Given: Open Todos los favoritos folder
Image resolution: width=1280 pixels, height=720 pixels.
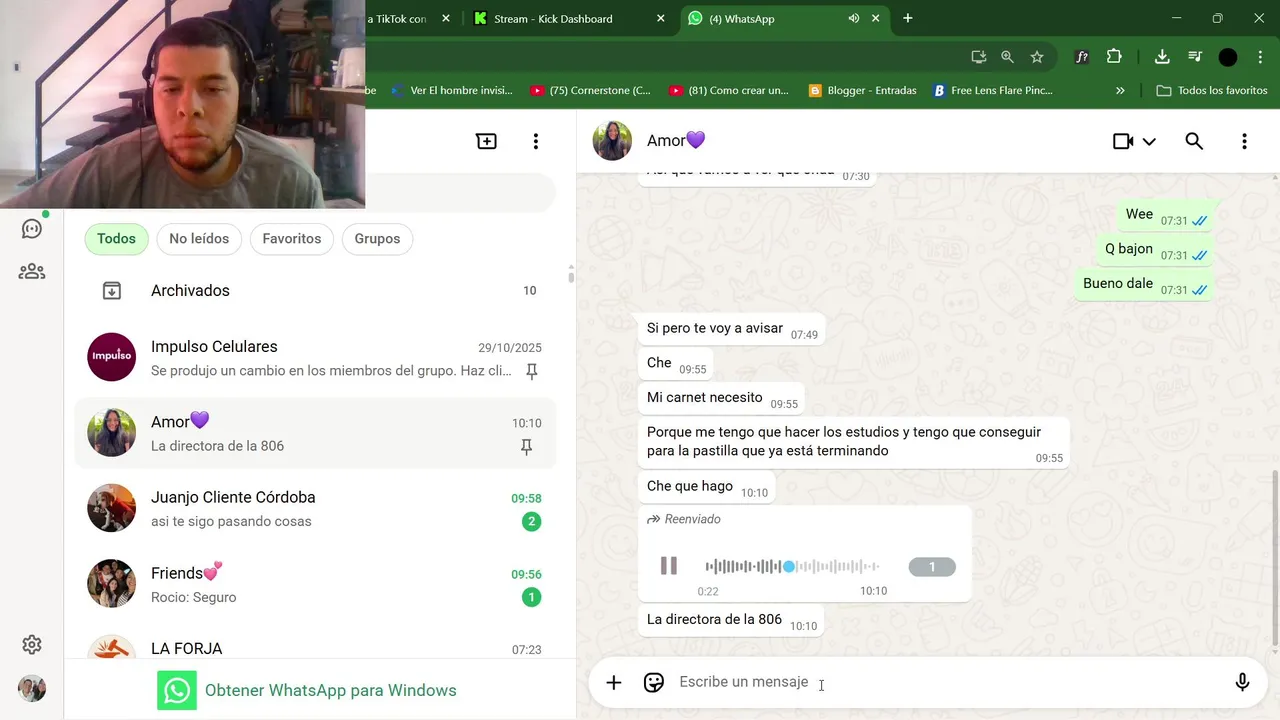Looking at the screenshot, I should (1212, 90).
